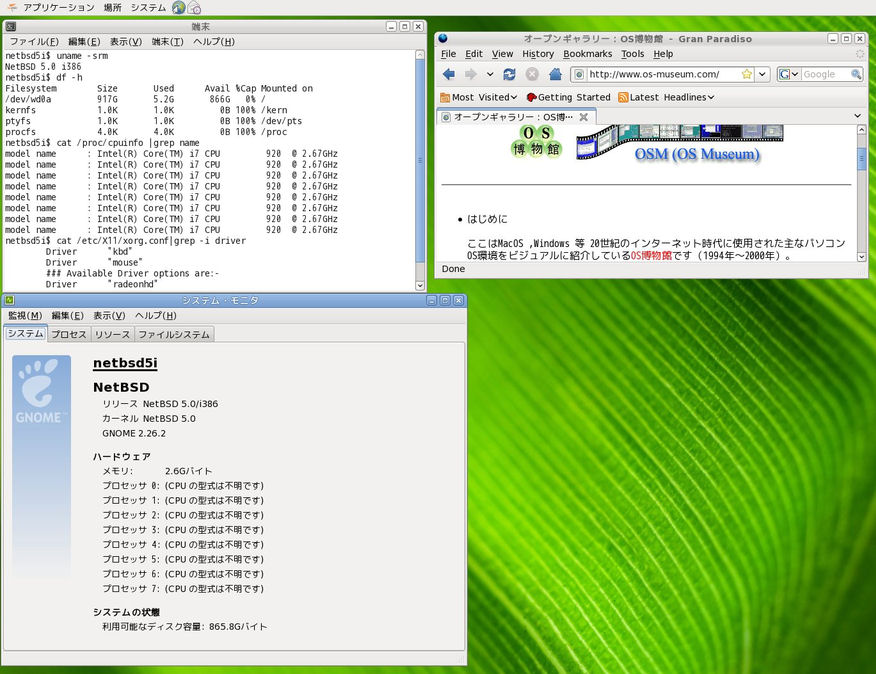Click the search magnifier icon
The width and height of the screenshot is (876, 674).
pos(855,74)
